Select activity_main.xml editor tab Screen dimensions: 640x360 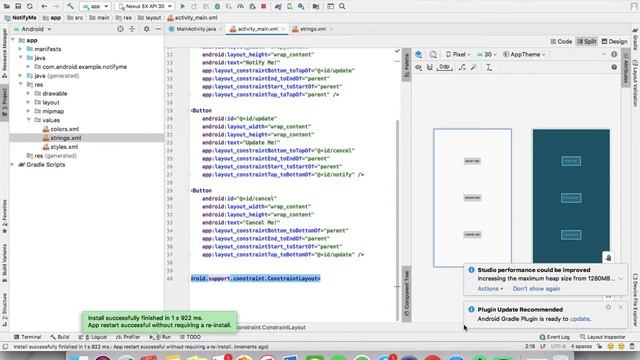257,29
